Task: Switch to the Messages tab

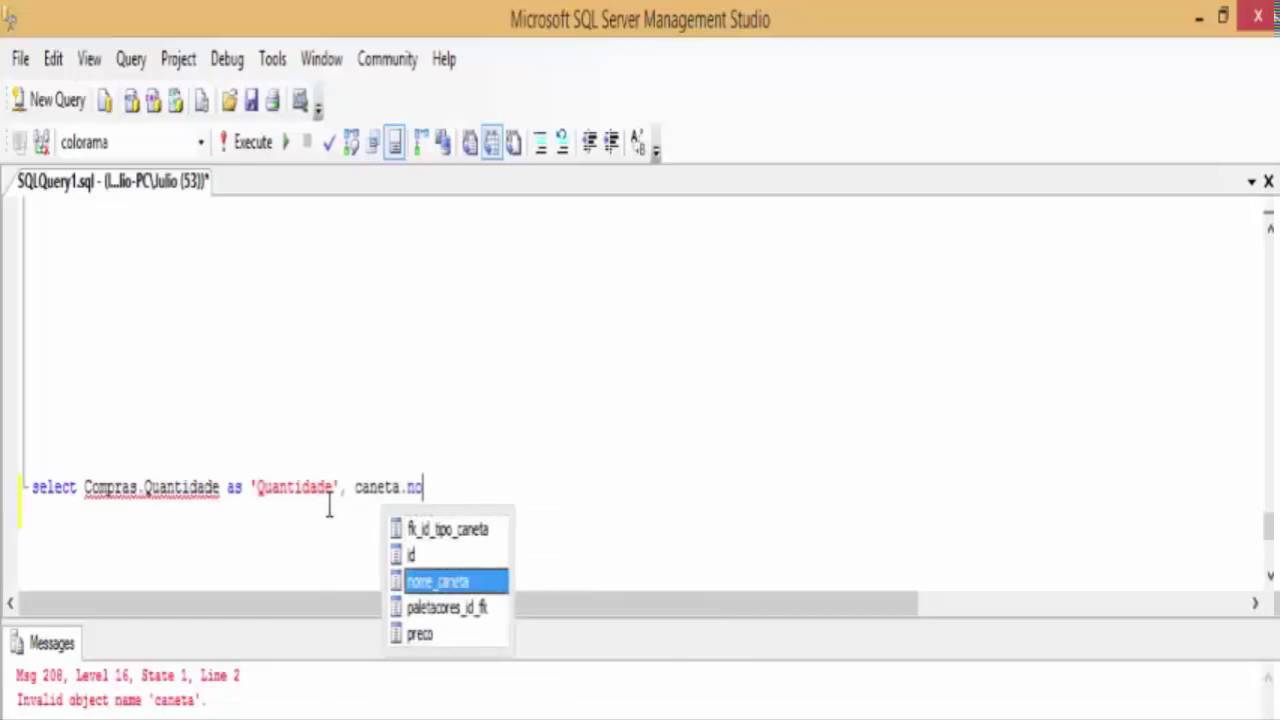Action: point(43,643)
